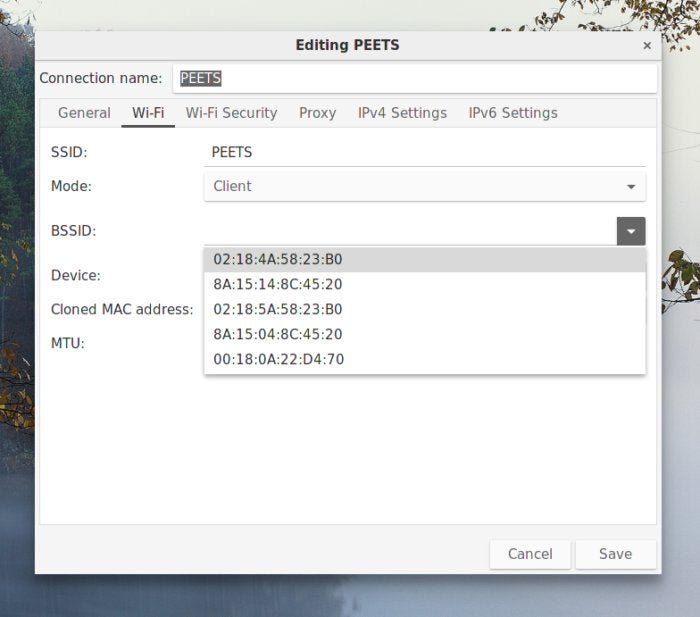Choose BSSID 02:18:4A:58:23:B0

point(425,259)
